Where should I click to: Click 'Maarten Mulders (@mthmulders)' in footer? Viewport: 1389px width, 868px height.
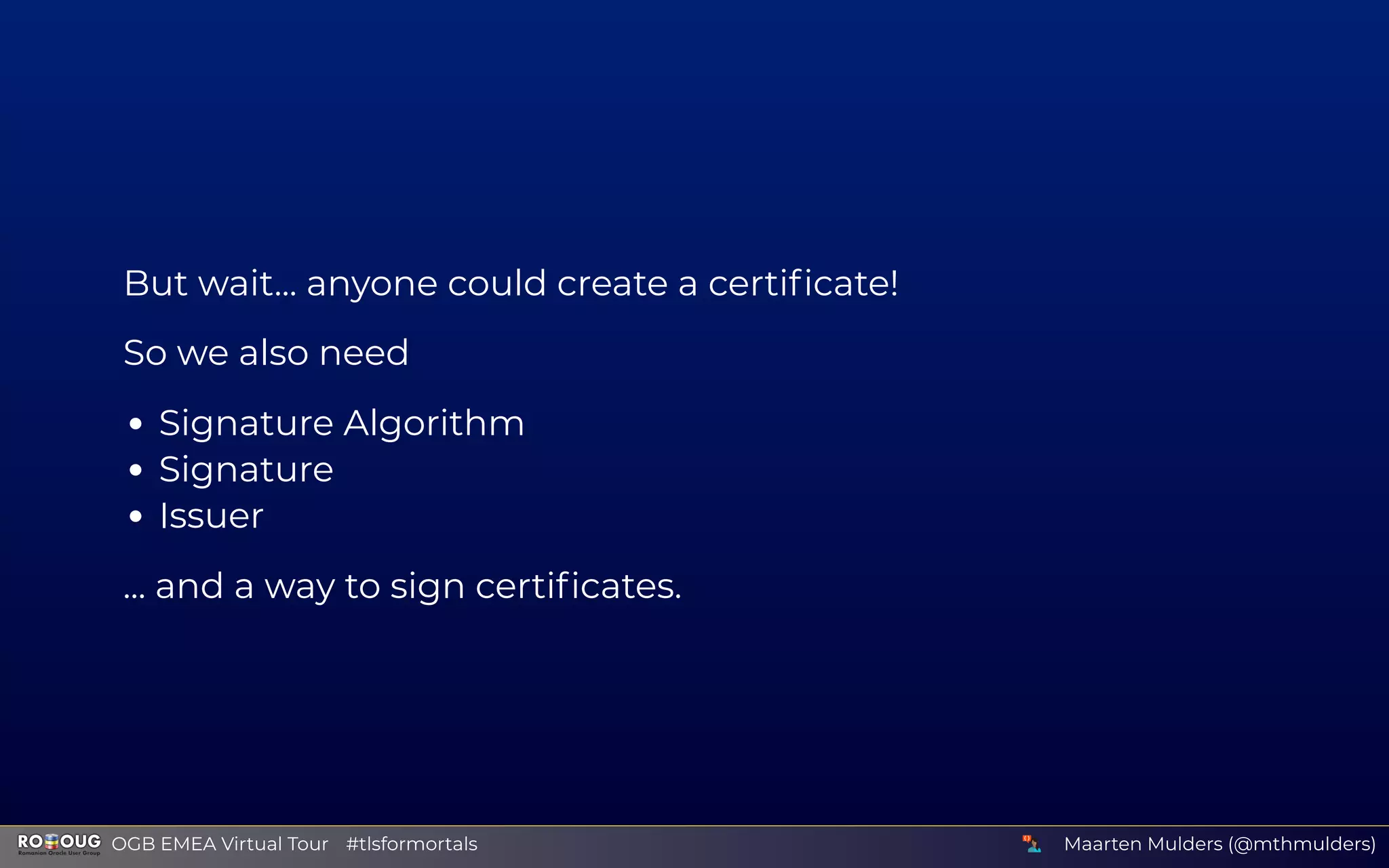1219,844
